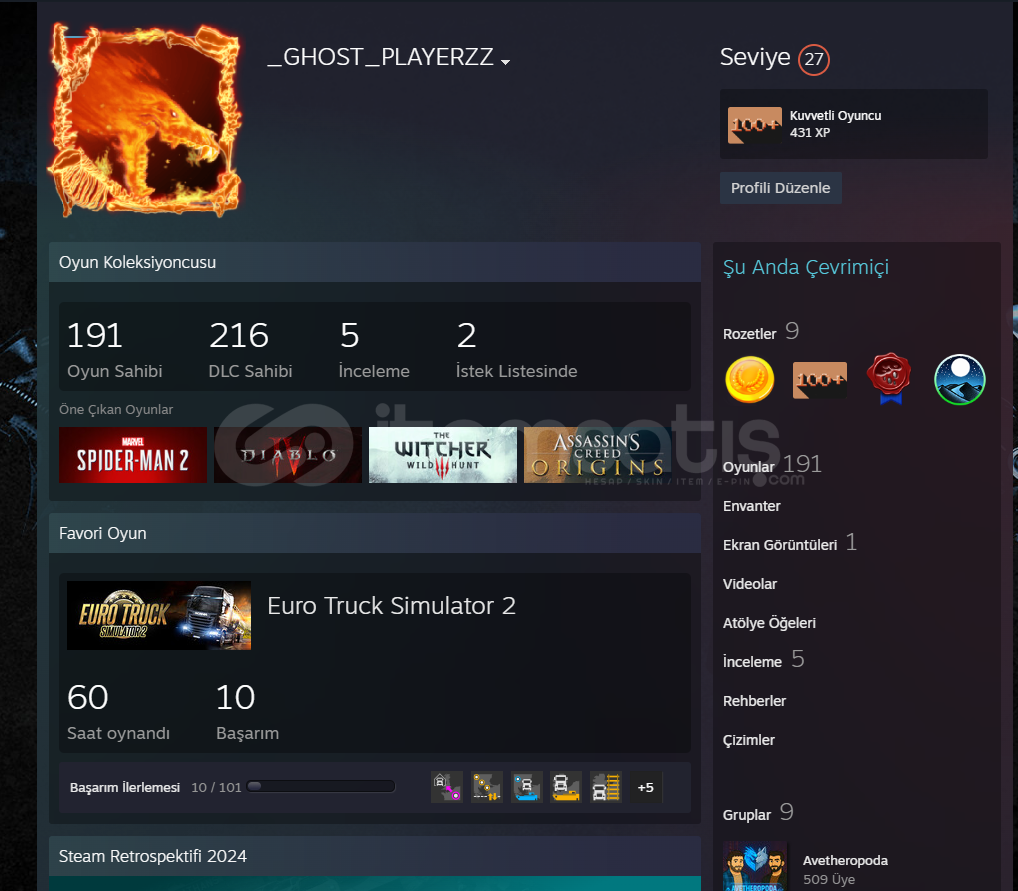The height and width of the screenshot is (891, 1018).
Task: Click the _GHOST_PLAYERZZ profile name
Action: click(380, 57)
